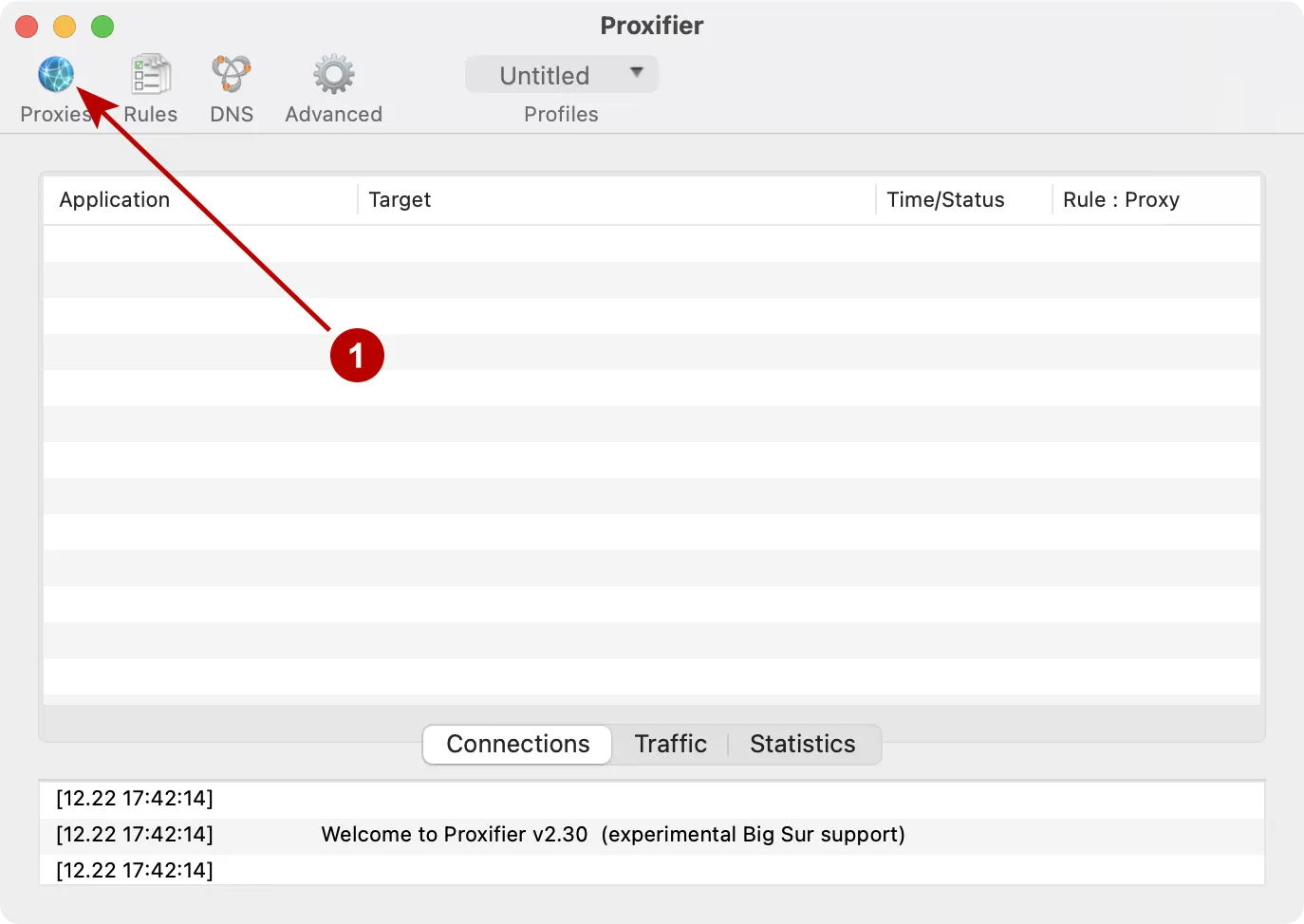Select the Connections tab
1304x924 pixels.
[517, 744]
